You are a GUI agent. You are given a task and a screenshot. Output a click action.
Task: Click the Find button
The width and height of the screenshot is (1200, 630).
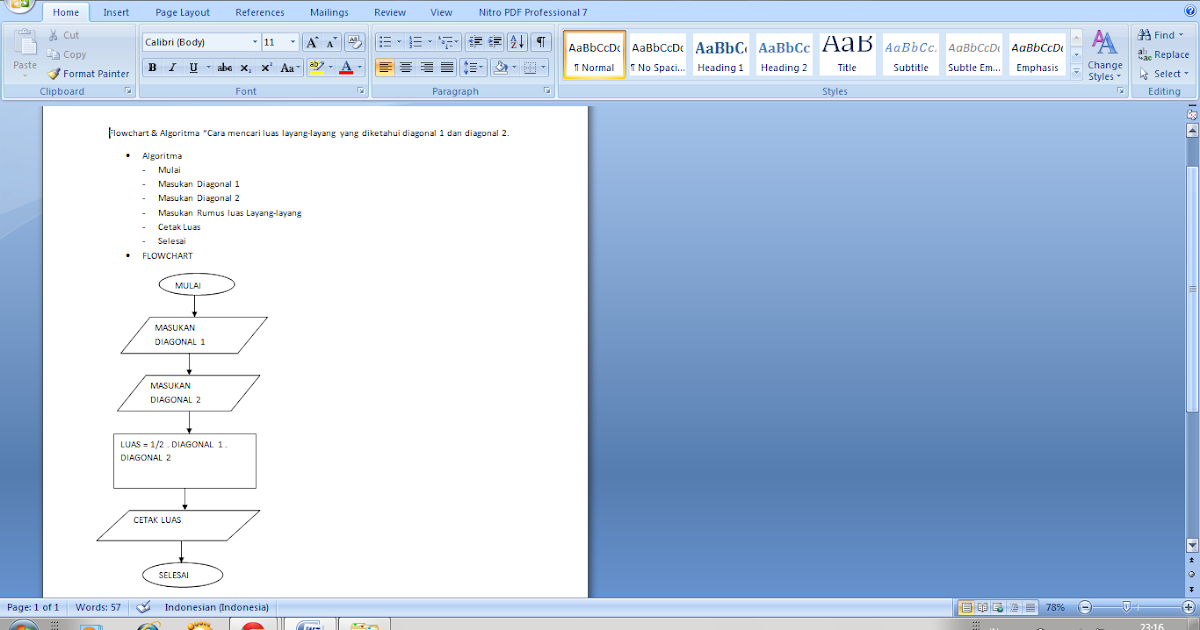1161,35
